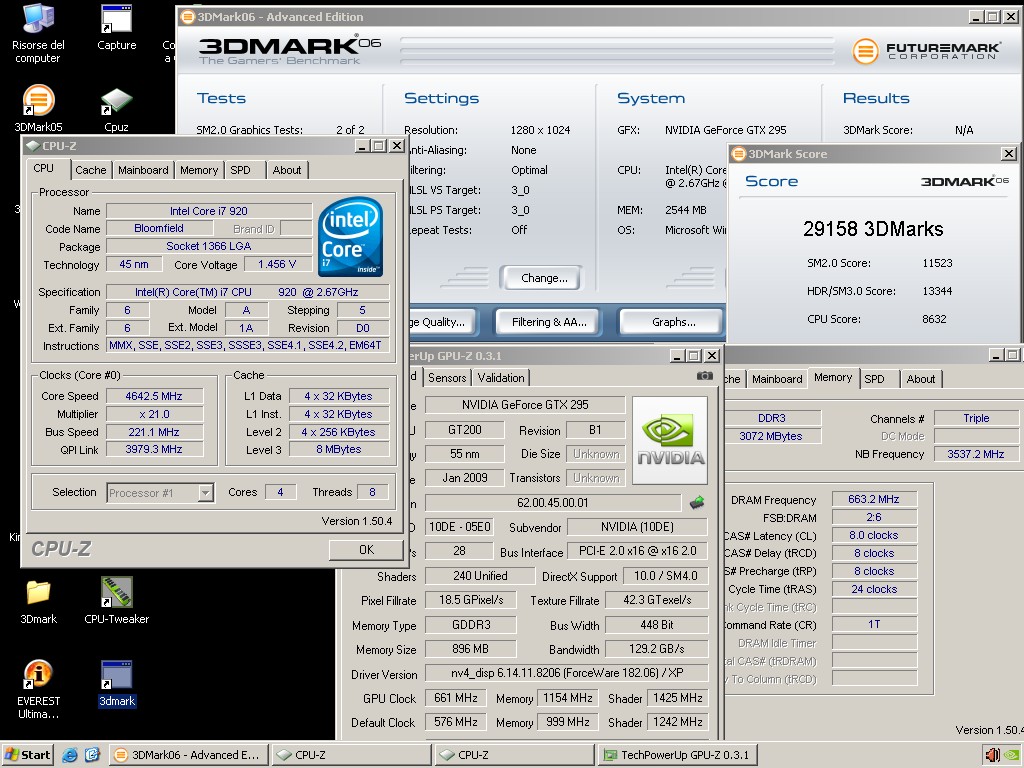This screenshot has height=768, width=1024.
Task: Close the 3DMark Score window
Action: (1009, 153)
